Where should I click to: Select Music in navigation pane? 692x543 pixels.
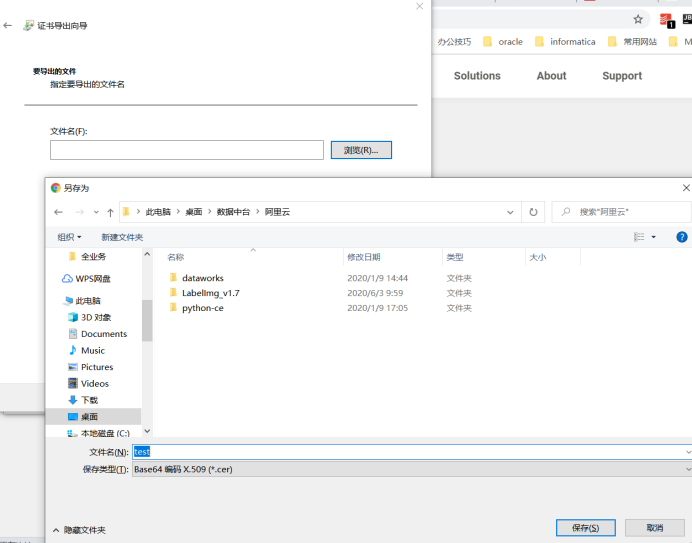click(86, 351)
